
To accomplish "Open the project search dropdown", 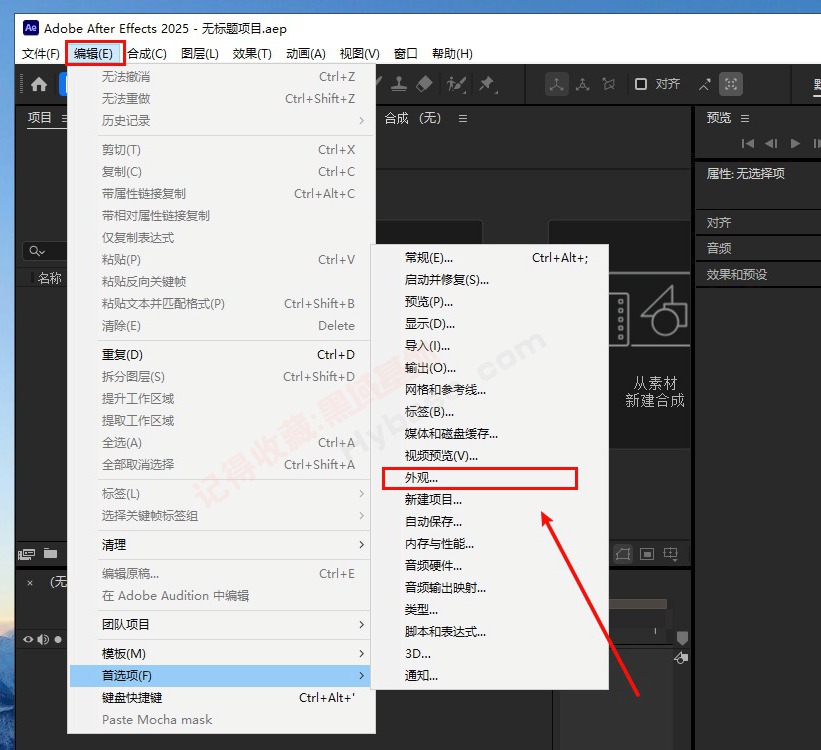I will click(37, 251).
